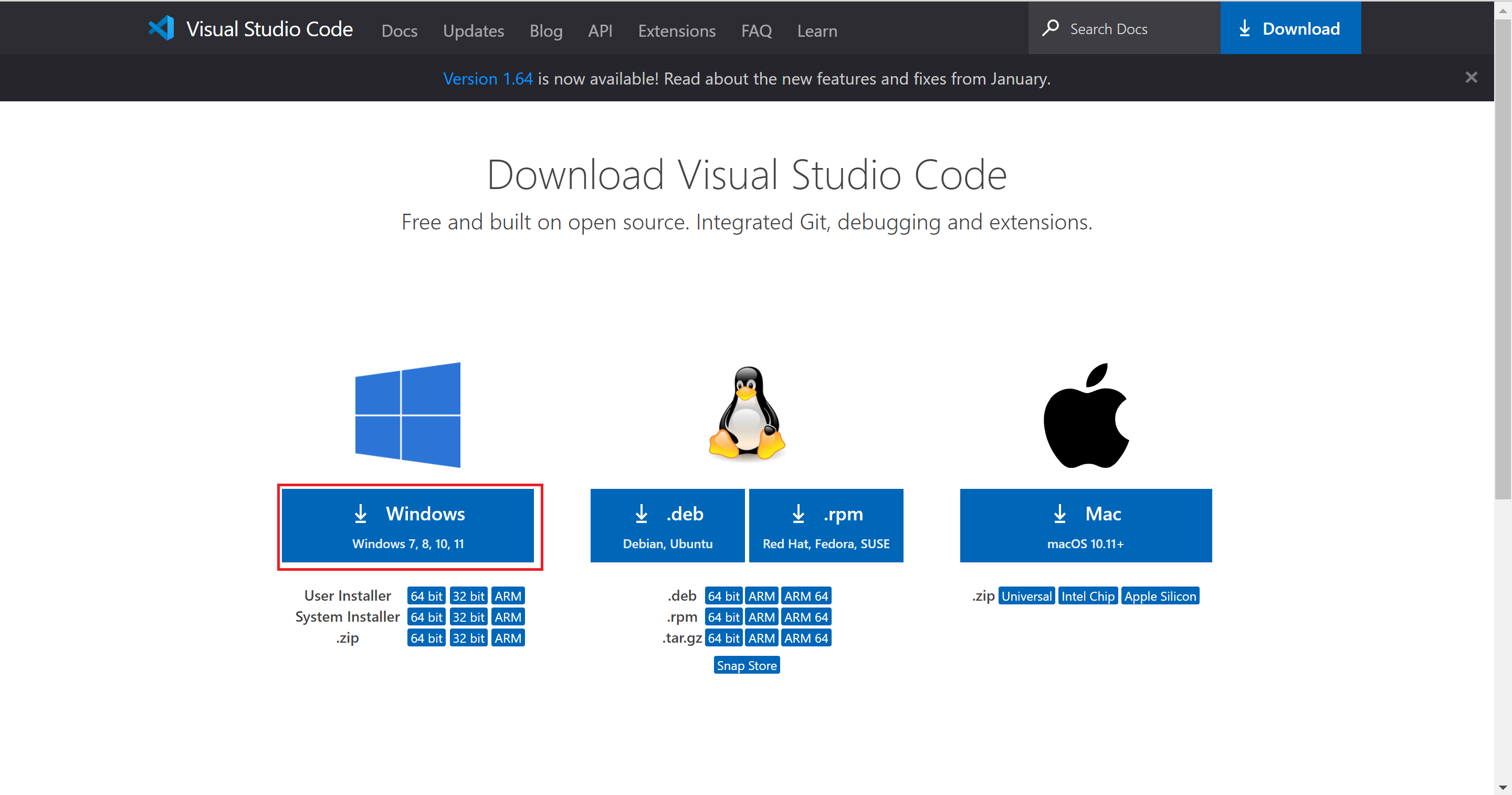Download the Mac macOS 10.11+ build

(1085, 526)
